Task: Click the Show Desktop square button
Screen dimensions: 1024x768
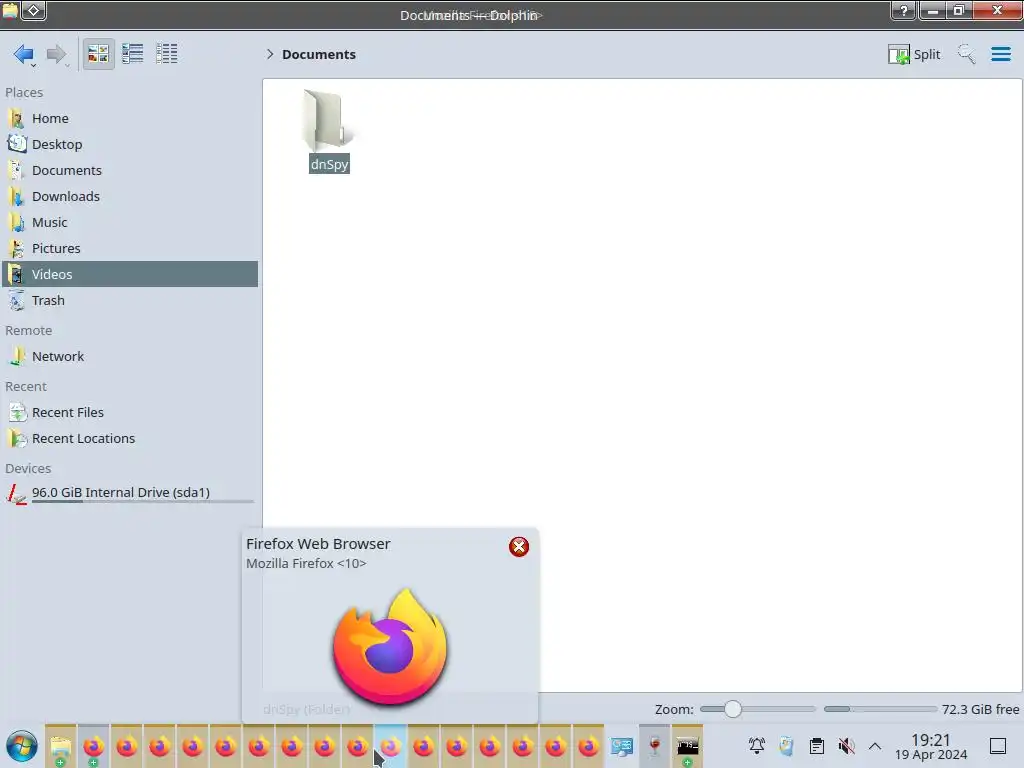Action: tap(998, 746)
